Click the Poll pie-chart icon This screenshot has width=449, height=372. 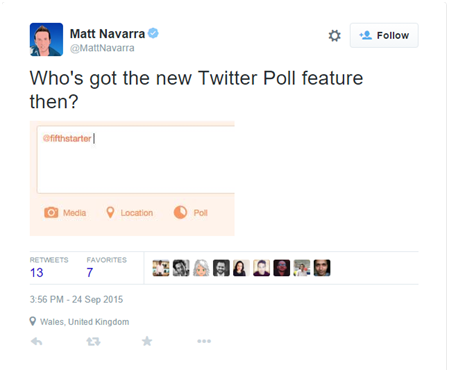(180, 212)
